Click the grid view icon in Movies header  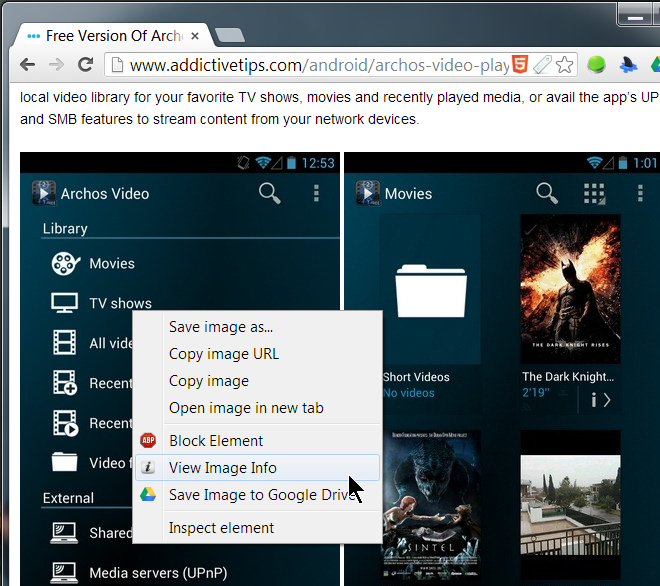coord(594,194)
